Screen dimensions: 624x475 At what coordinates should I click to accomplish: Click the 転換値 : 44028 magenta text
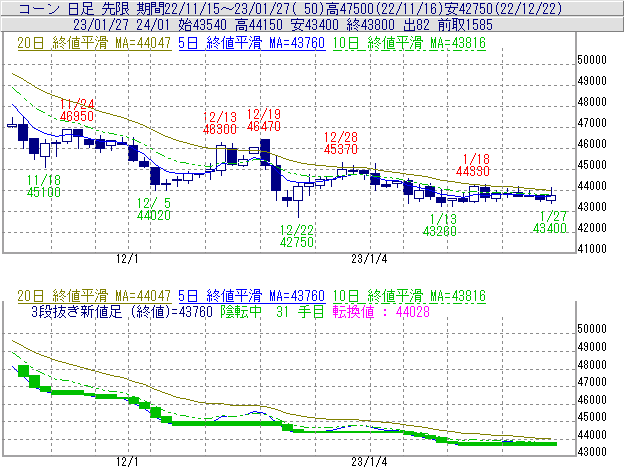pyautogui.click(x=381, y=311)
